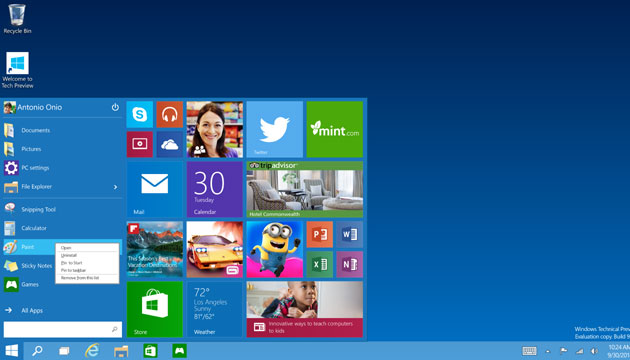
Task: Open the Flipboard vacation destinations tile
Action: pyautogui.click(x=155, y=249)
